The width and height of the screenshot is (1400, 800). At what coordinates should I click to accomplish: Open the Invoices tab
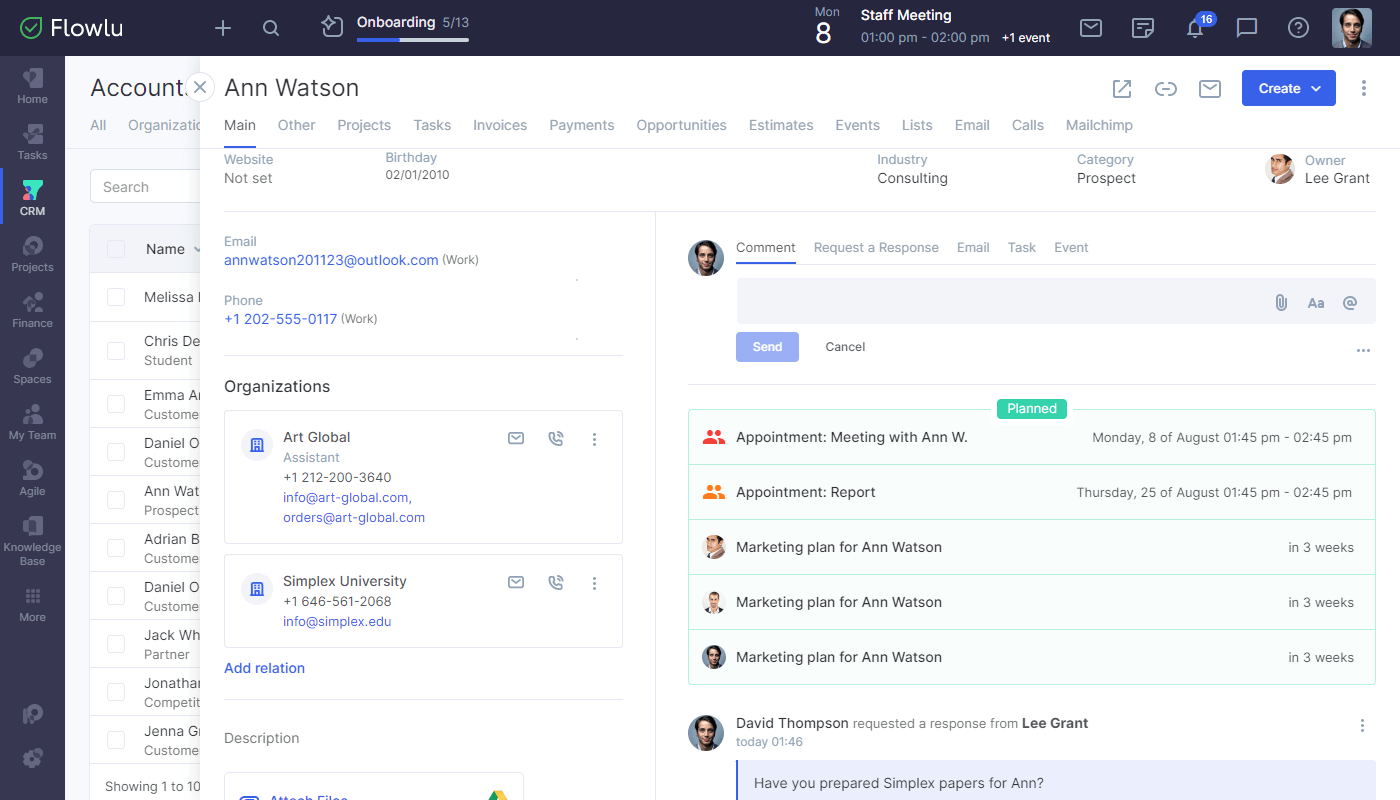click(x=500, y=125)
